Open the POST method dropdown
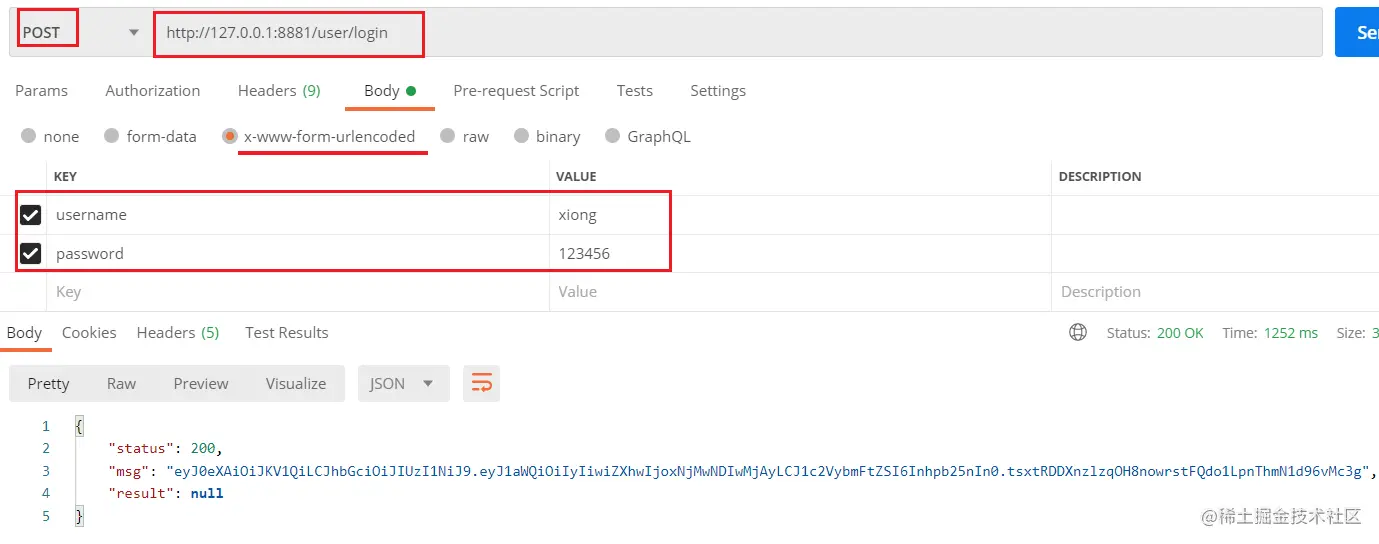The height and width of the screenshot is (544, 1379). coord(80,32)
